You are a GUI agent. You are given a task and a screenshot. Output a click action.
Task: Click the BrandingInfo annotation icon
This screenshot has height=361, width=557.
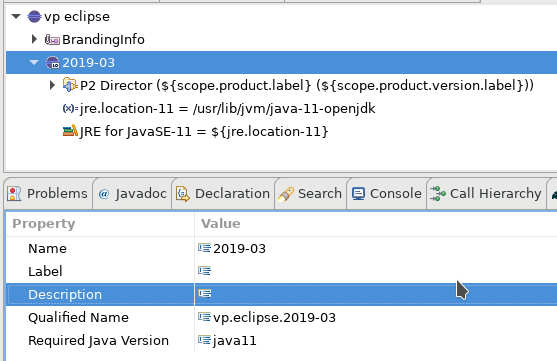[52, 39]
